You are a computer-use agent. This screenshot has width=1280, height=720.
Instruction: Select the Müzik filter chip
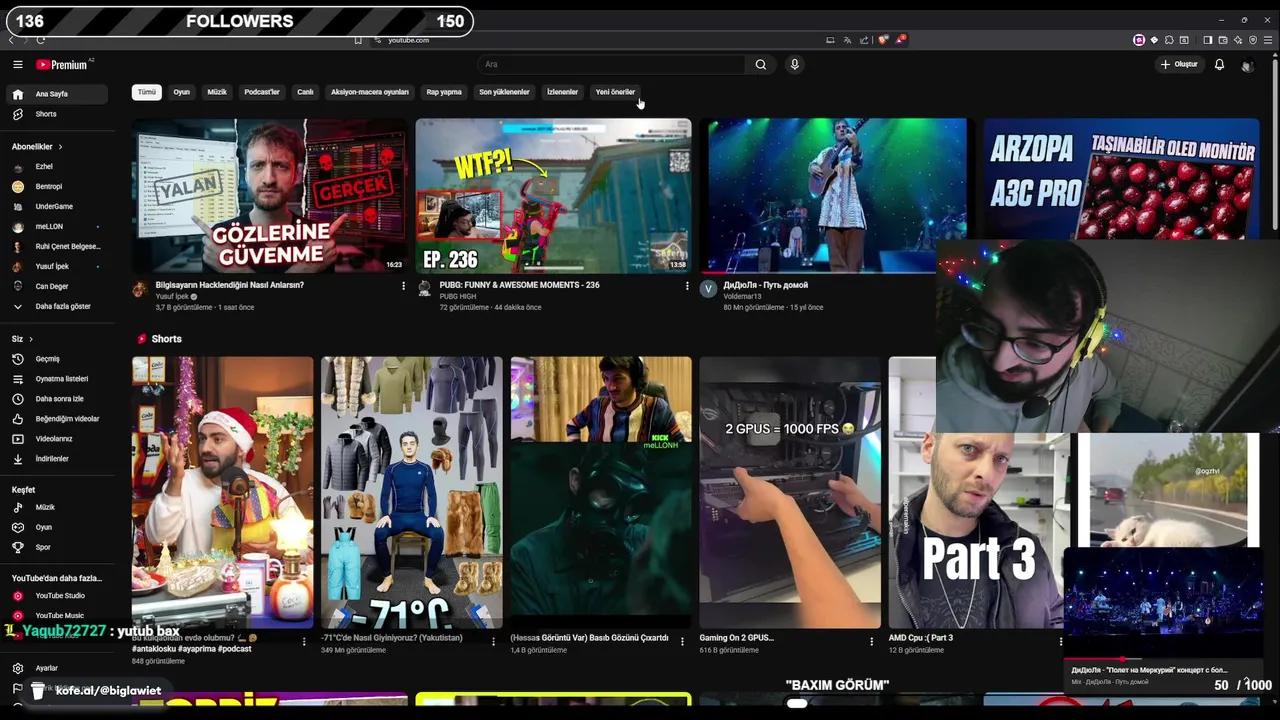[217, 92]
